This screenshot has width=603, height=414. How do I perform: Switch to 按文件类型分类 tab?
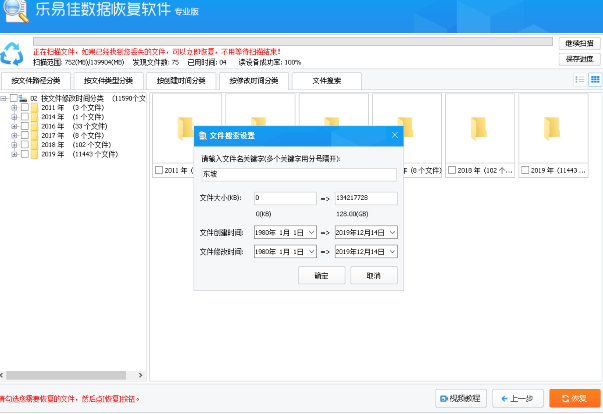tap(108, 81)
